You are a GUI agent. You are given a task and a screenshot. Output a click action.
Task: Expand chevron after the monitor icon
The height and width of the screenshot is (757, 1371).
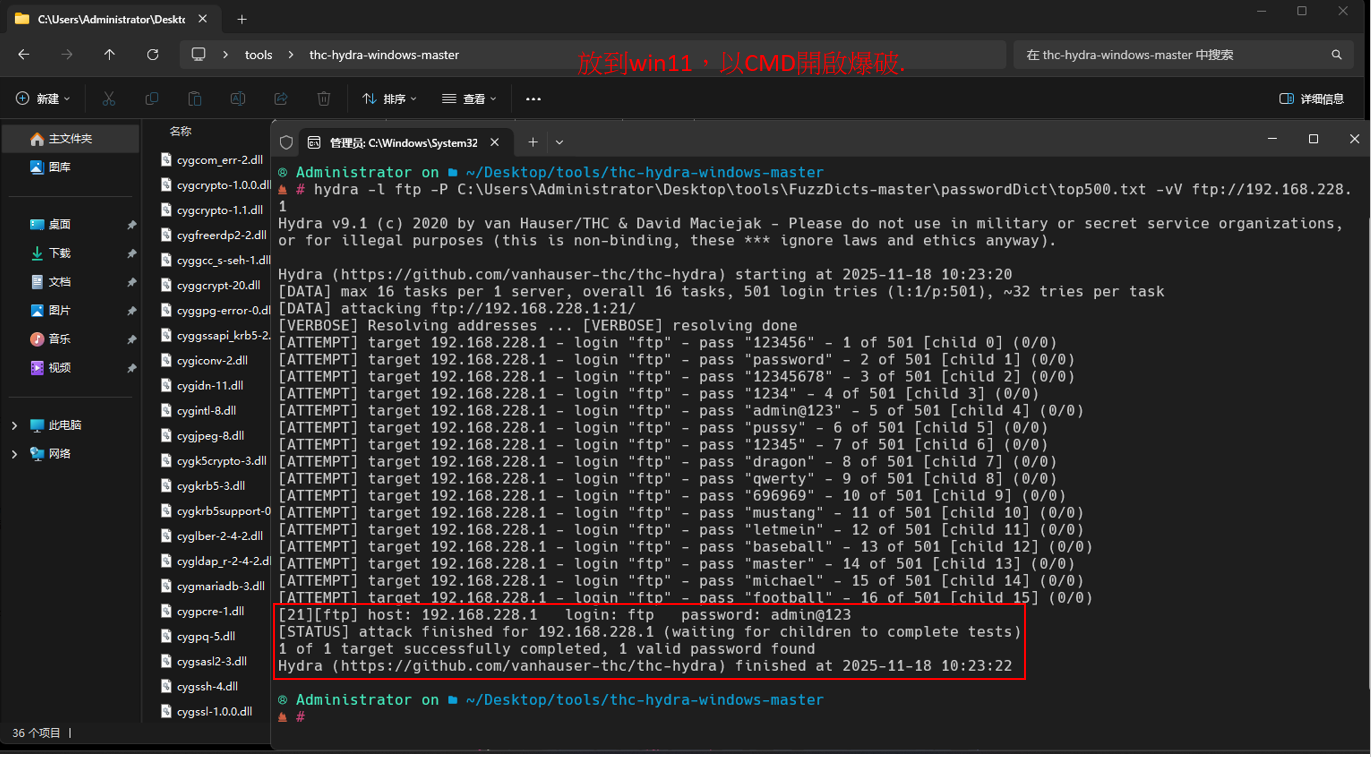click(226, 55)
